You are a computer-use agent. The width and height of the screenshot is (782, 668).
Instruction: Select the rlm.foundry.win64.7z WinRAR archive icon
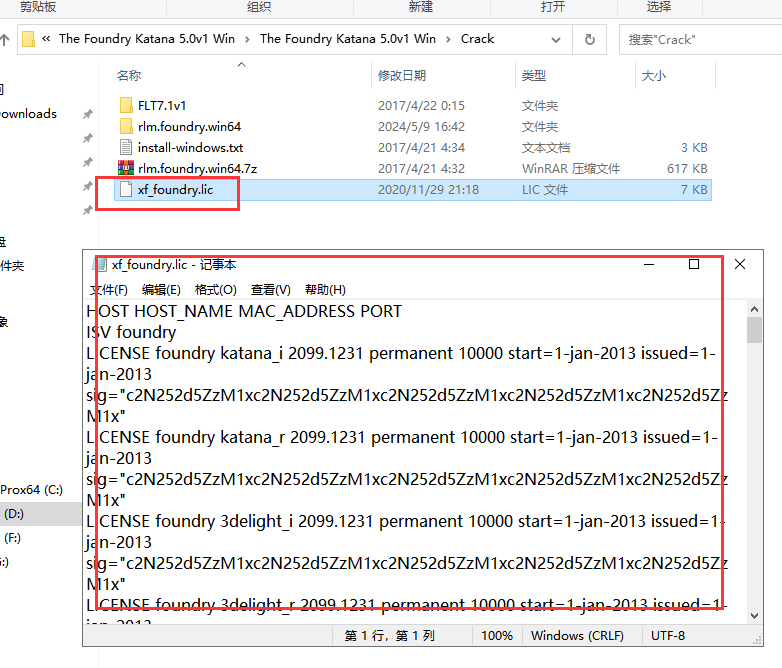click(x=126, y=168)
